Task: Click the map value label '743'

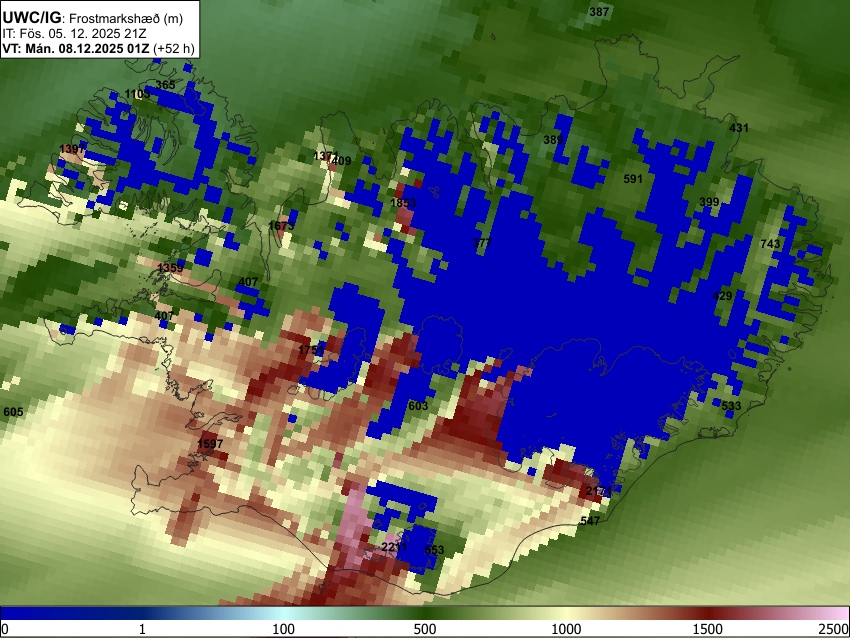Action: click(x=770, y=244)
